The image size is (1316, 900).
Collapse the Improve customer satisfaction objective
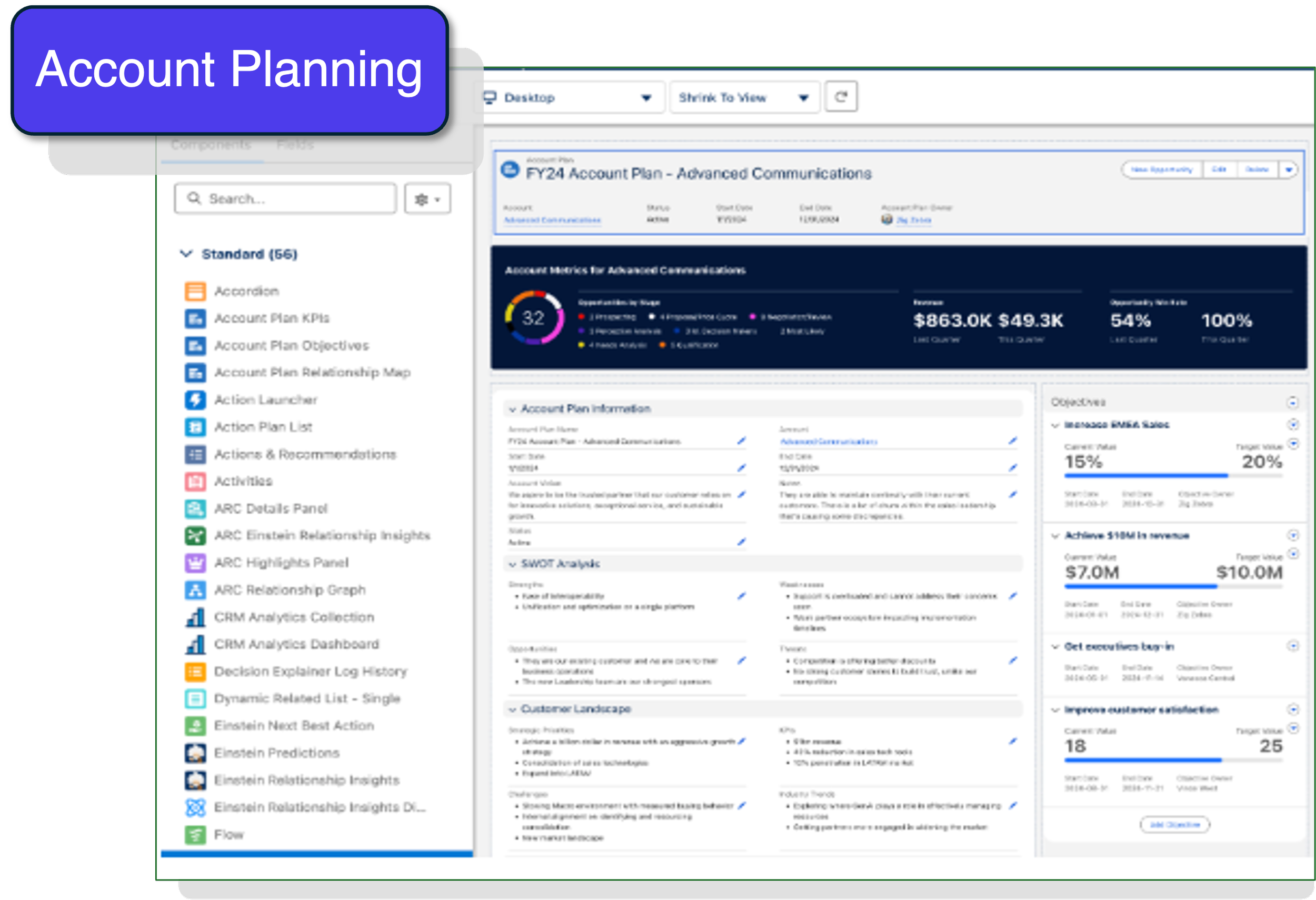[x=1055, y=711]
